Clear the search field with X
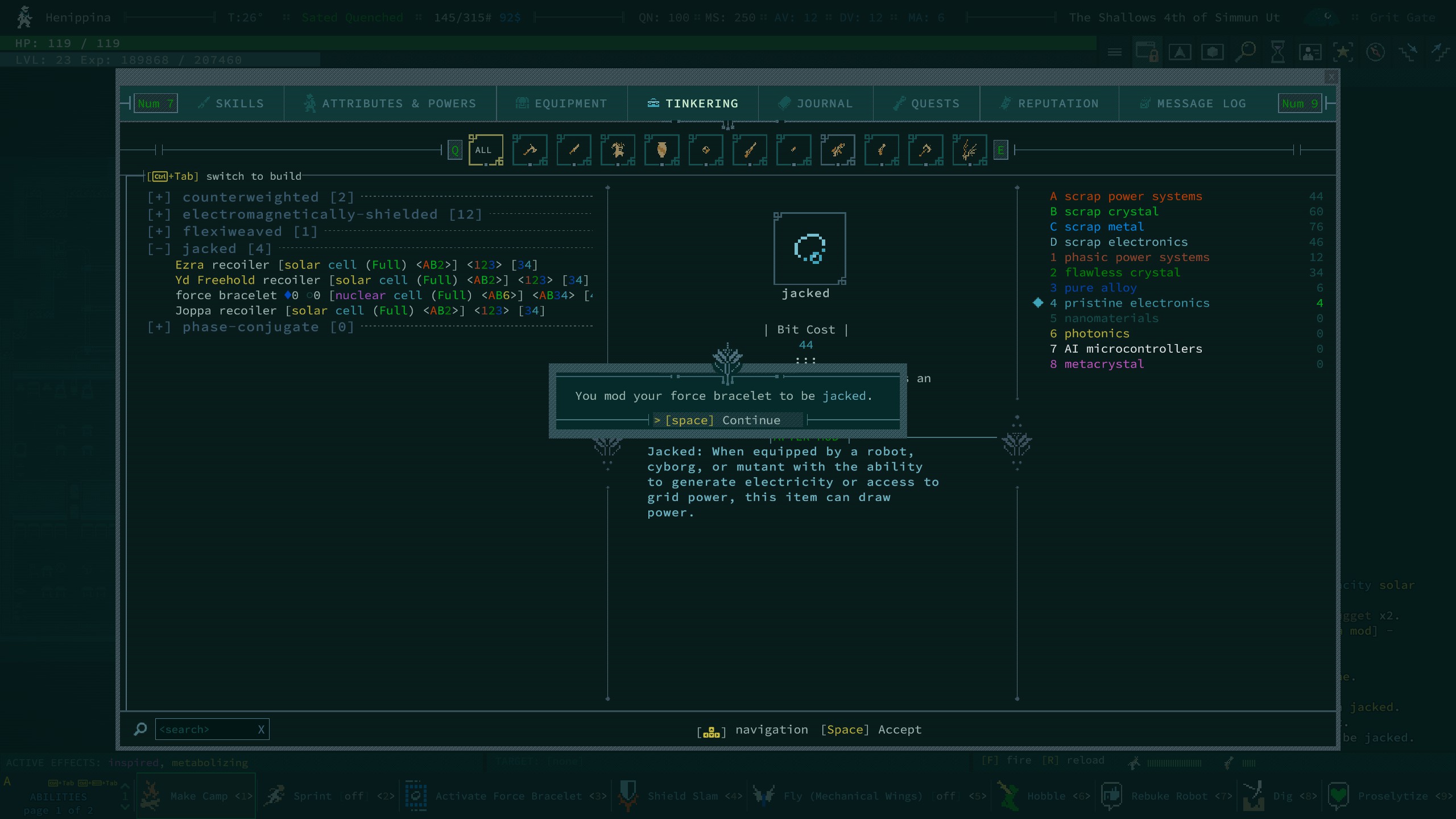Viewport: 1456px width, 819px height. coord(261,730)
